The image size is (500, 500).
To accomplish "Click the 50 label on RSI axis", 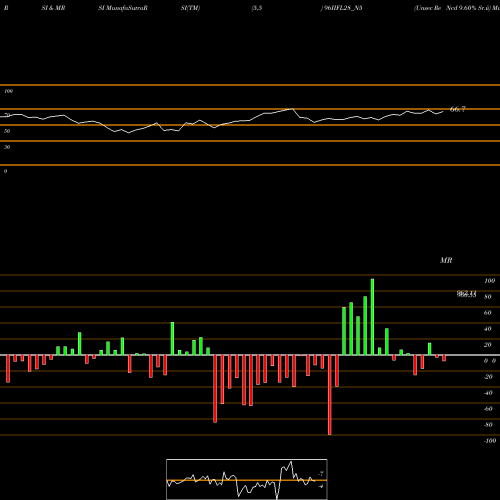I will (7, 131).
